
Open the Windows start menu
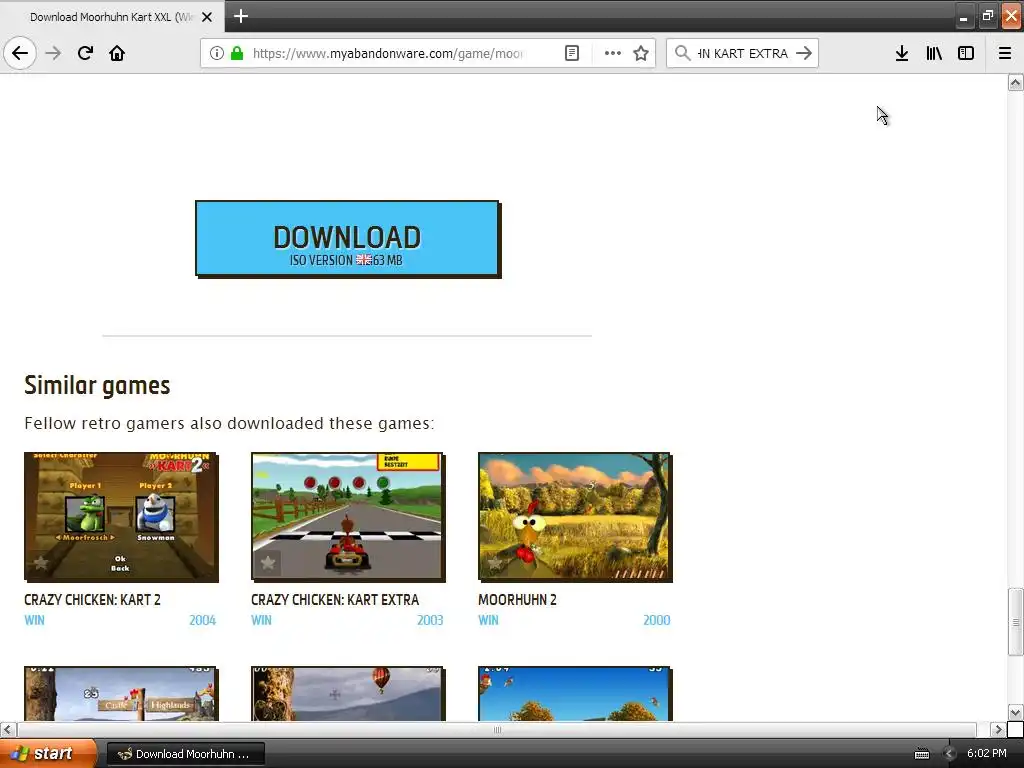point(48,753)
